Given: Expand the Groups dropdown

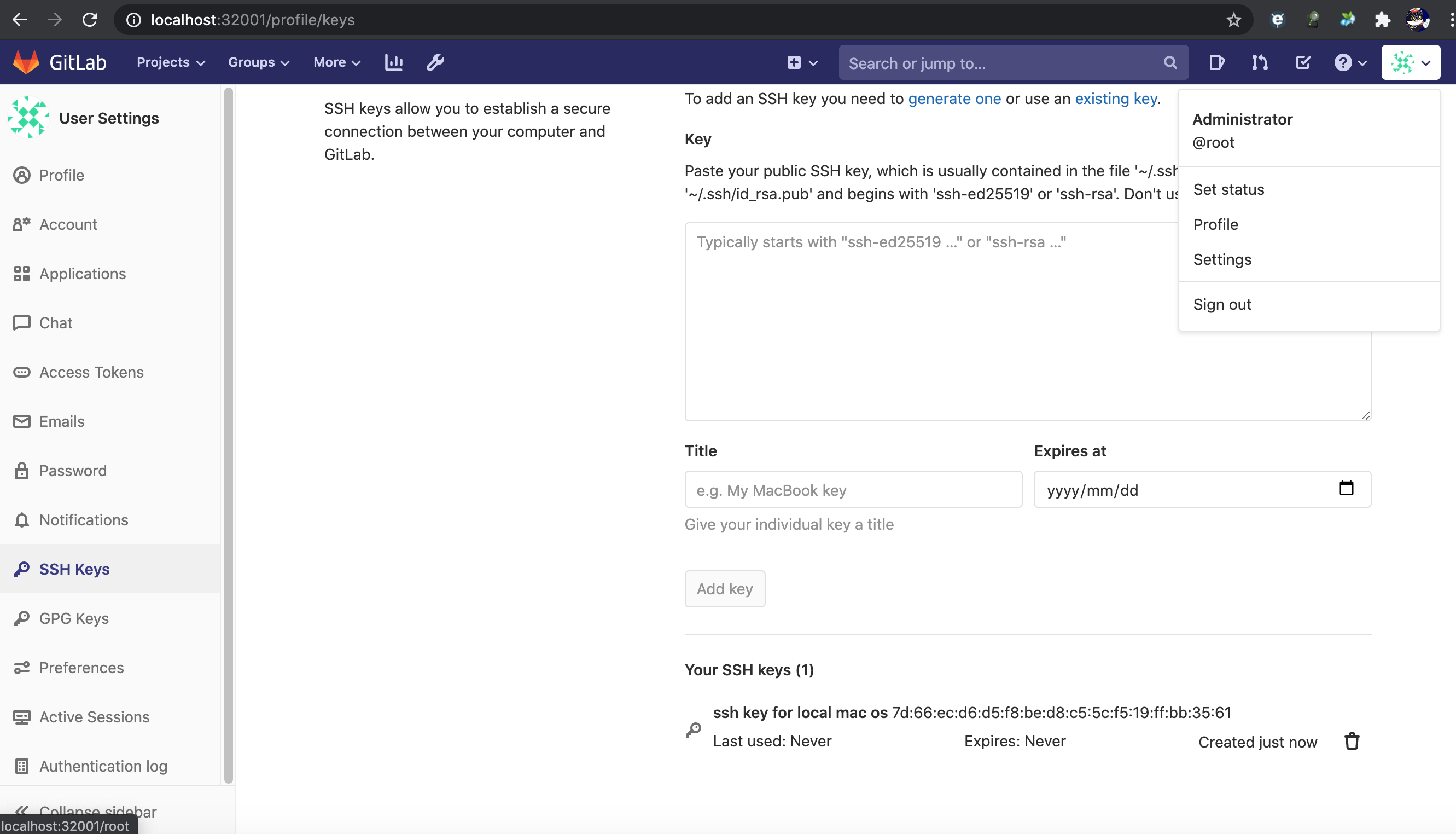Looking at the screenshot, I should coord(259,62).
